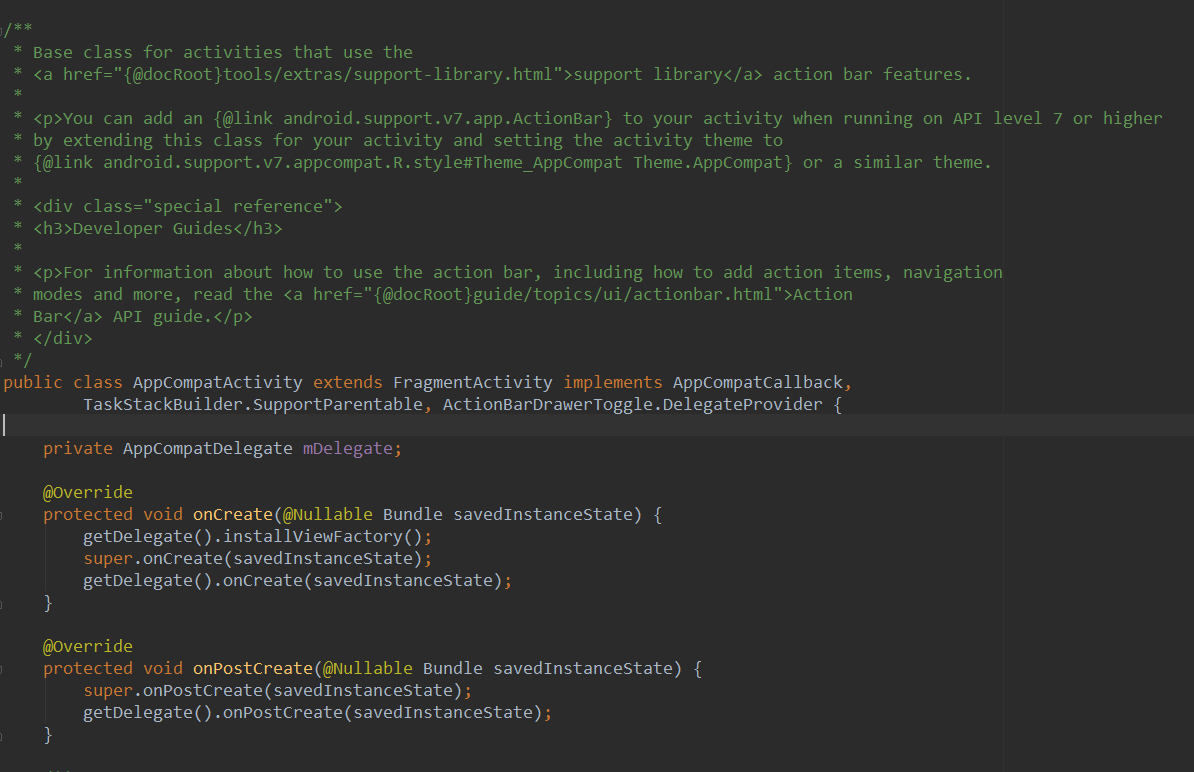The width and height of the screenshot is (1194, 772).
Task: Click the AppCompatActivity class name in declaration
Action: pyautogui.click(x=218, y=382)
